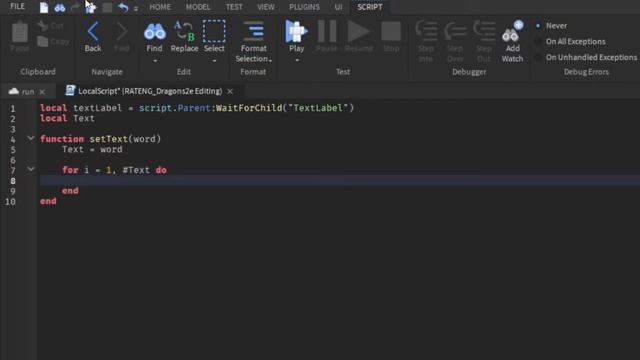
Task: Open the quick access customize dropdown
Action: 136,8
